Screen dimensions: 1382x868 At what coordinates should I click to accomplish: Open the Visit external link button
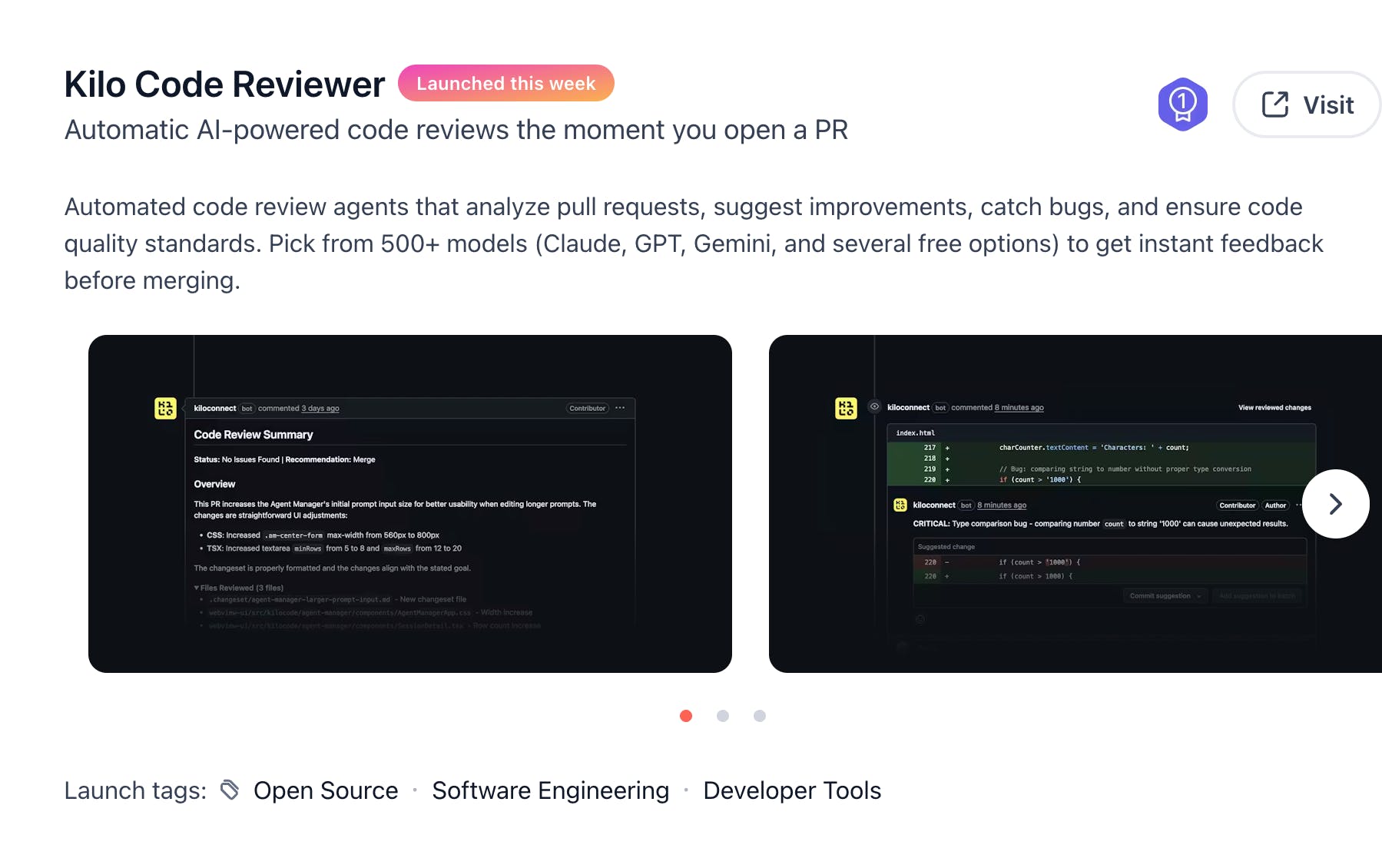pyautogui.click(x=1307, y=104)
